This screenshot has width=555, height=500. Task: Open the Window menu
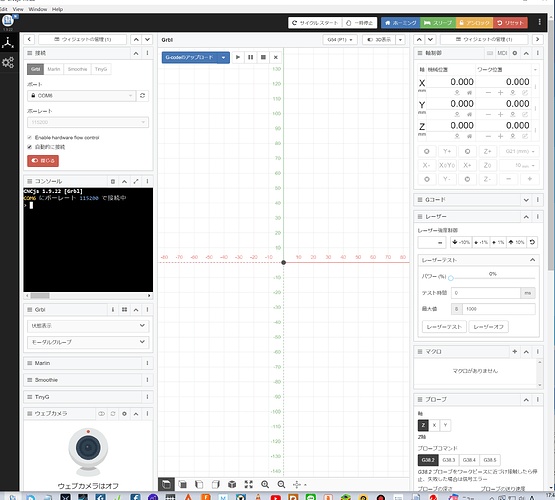38,9
